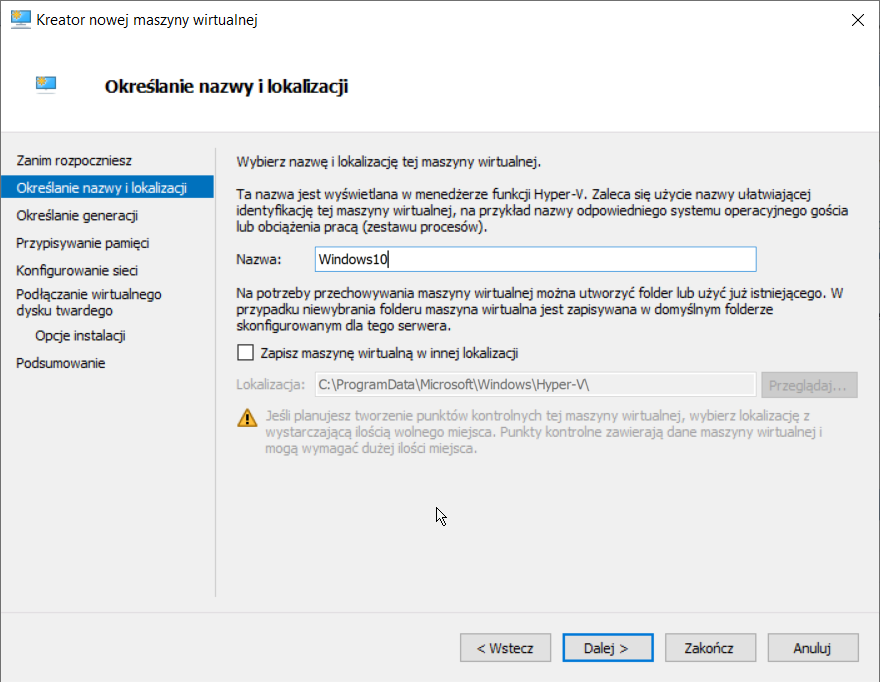The image size is (880, 682).
Task: Click the '< Wstecz' button
Action: click(x=505, y=647)
